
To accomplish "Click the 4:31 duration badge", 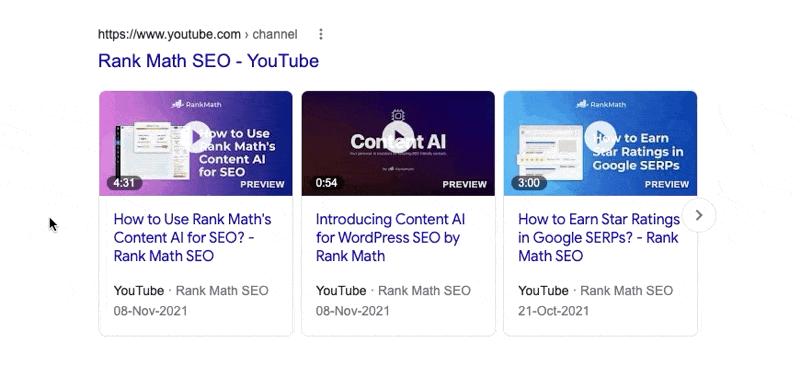I will (124, 183).
